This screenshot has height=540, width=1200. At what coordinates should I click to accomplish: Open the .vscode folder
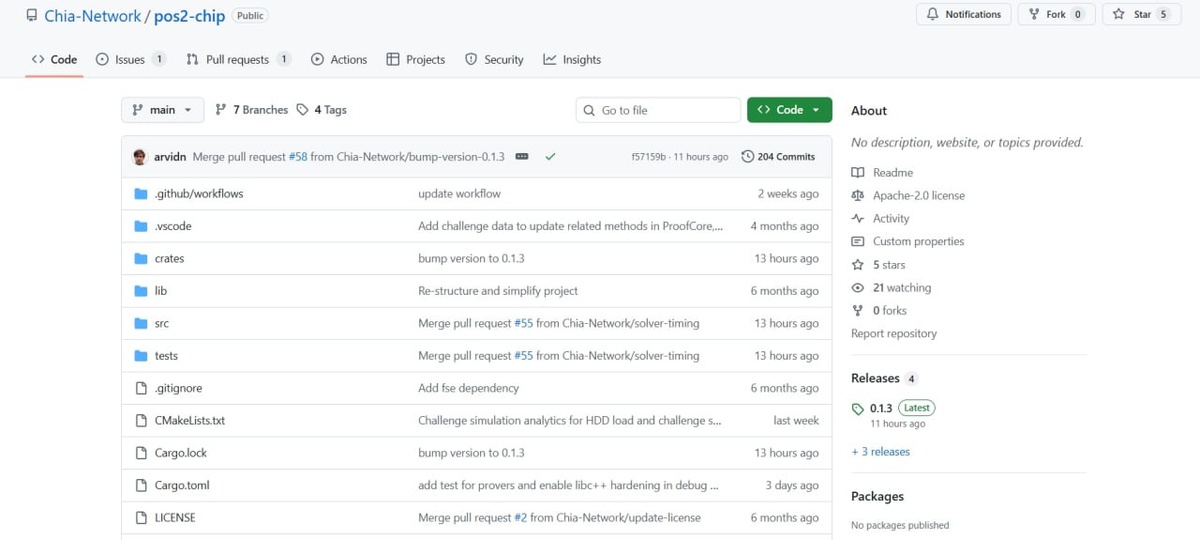point(172,226)
